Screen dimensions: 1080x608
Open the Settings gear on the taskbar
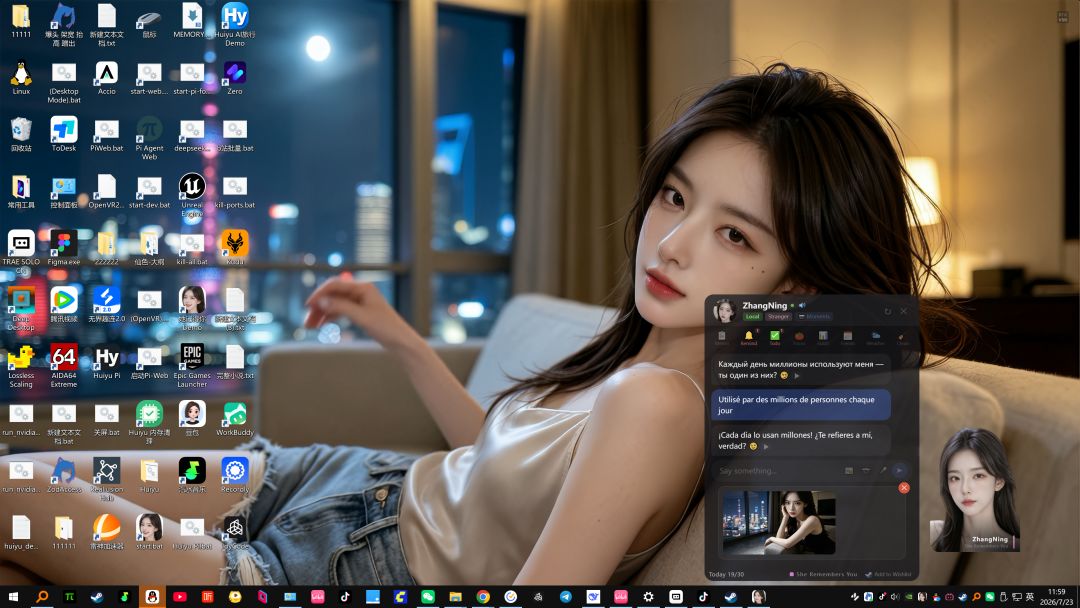tap(648, 597)
